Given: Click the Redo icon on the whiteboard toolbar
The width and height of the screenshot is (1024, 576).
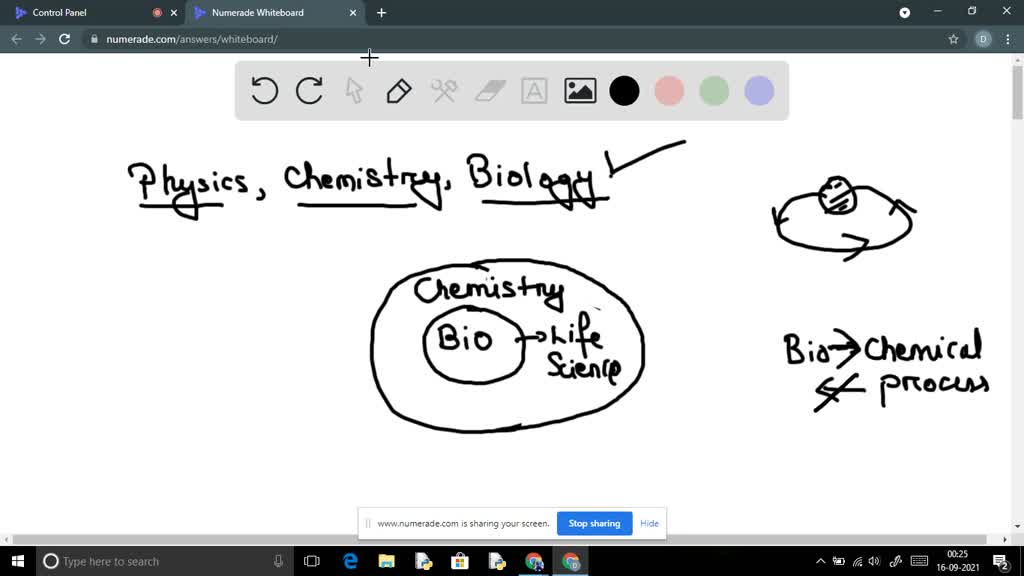Looking at the screenshot, I should [308, 90].
